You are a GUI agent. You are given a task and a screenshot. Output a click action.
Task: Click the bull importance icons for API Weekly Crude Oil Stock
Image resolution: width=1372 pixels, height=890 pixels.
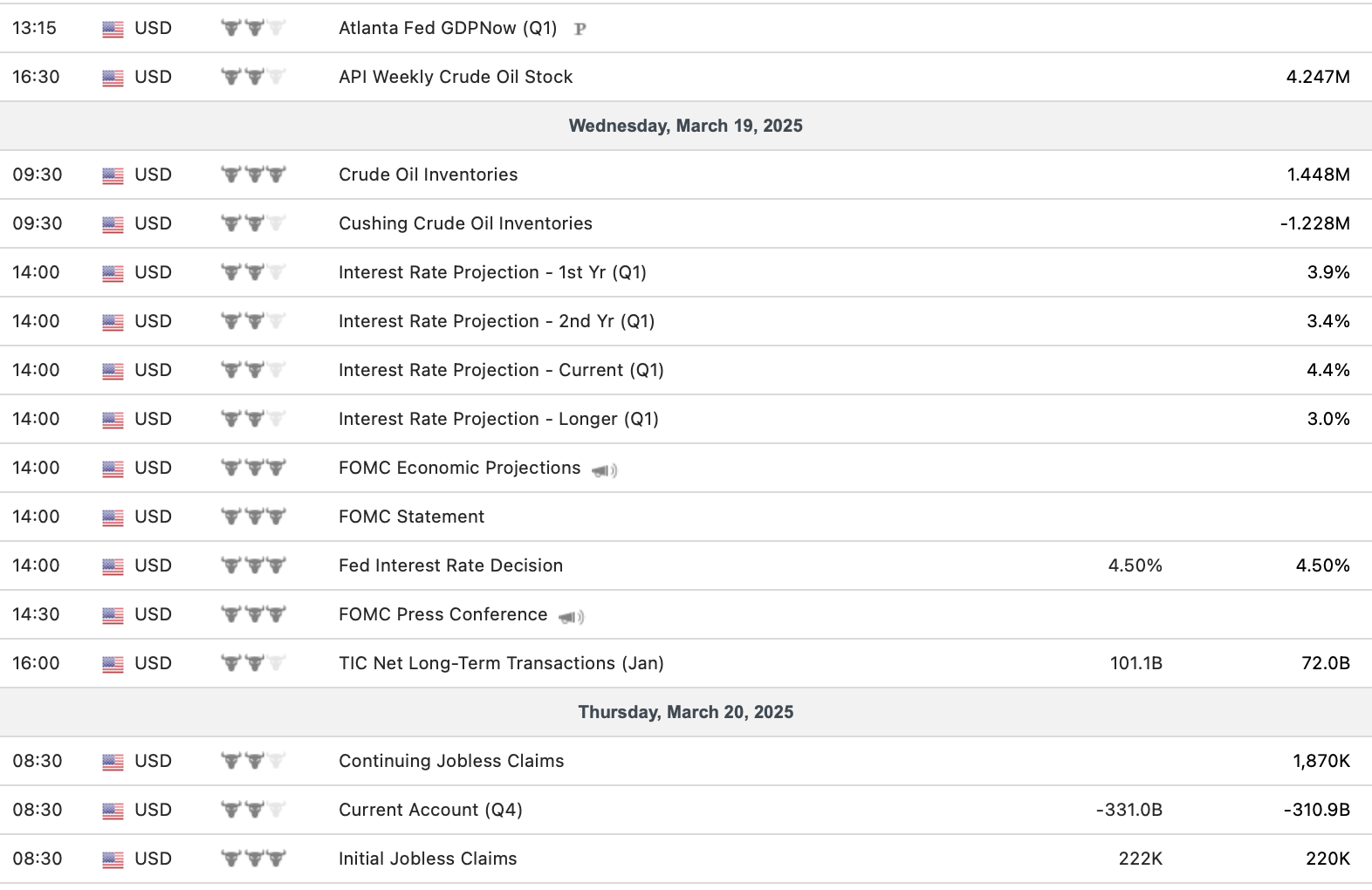pyautogui.click(x=253, y=77)
